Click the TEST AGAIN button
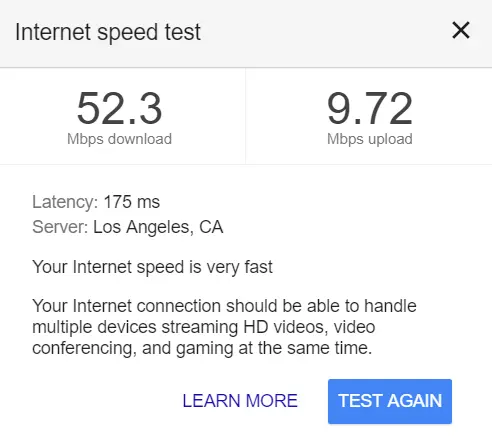 (390, 401)
